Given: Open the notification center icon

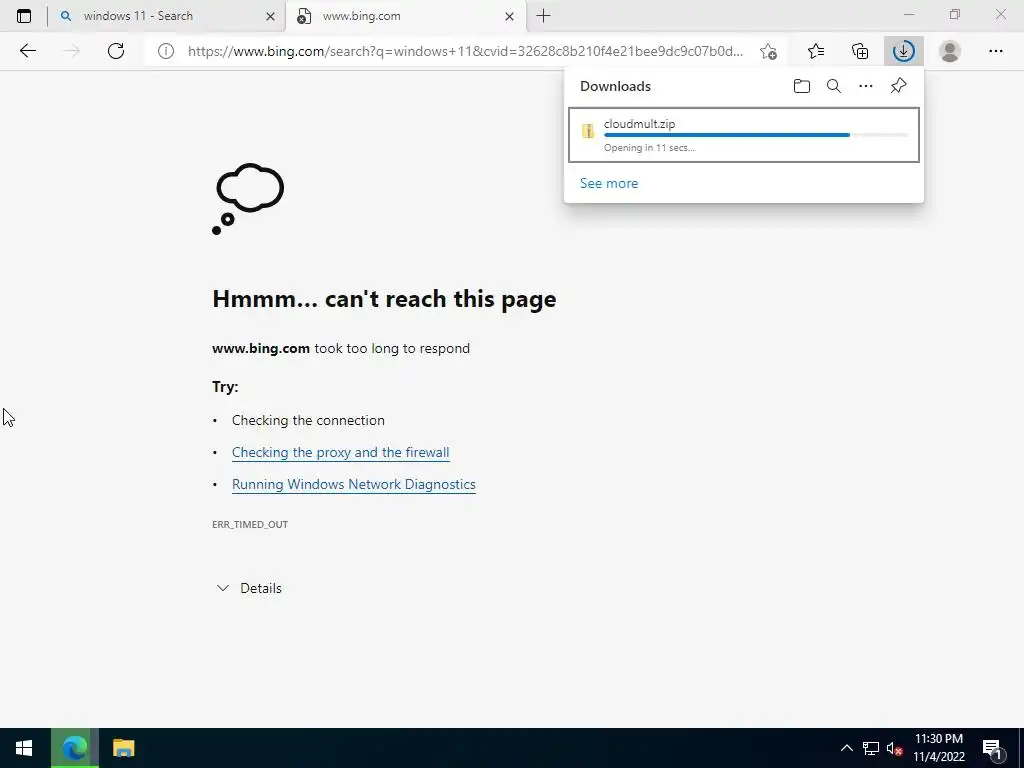Looking at the screenshot, I should click(992, 748).
